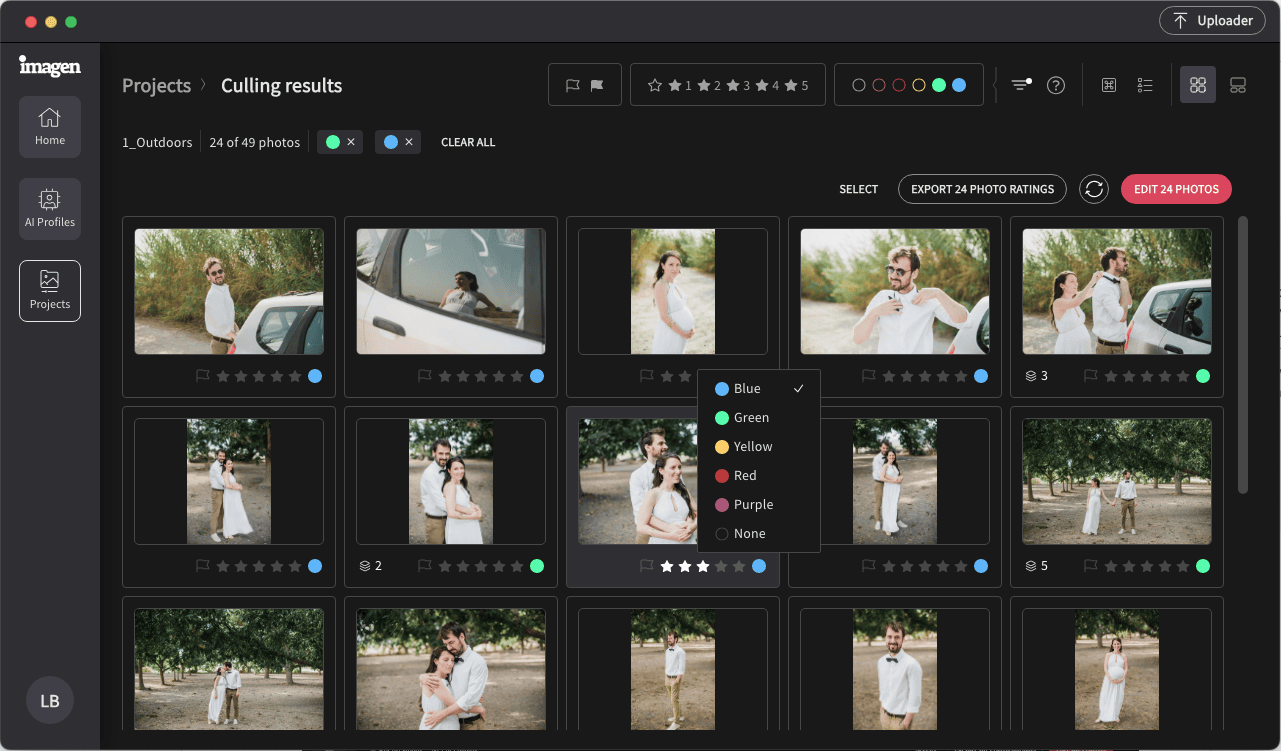Image resolution: width=1281 pixels, height=751 pixels.
Task: Open the filter options icon in the toolbar
Action: (x=1020, y=85)
